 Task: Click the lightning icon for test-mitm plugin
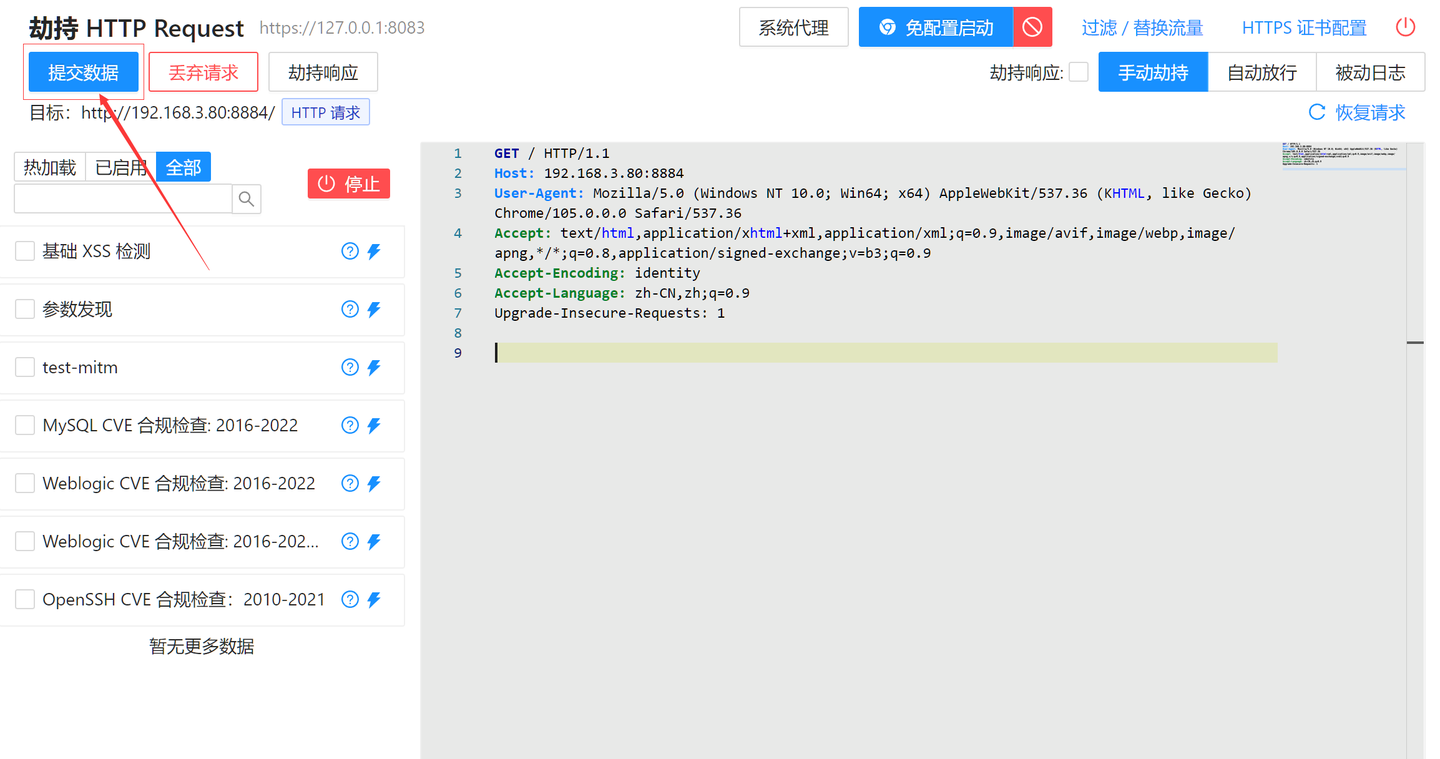coord(373,367)
